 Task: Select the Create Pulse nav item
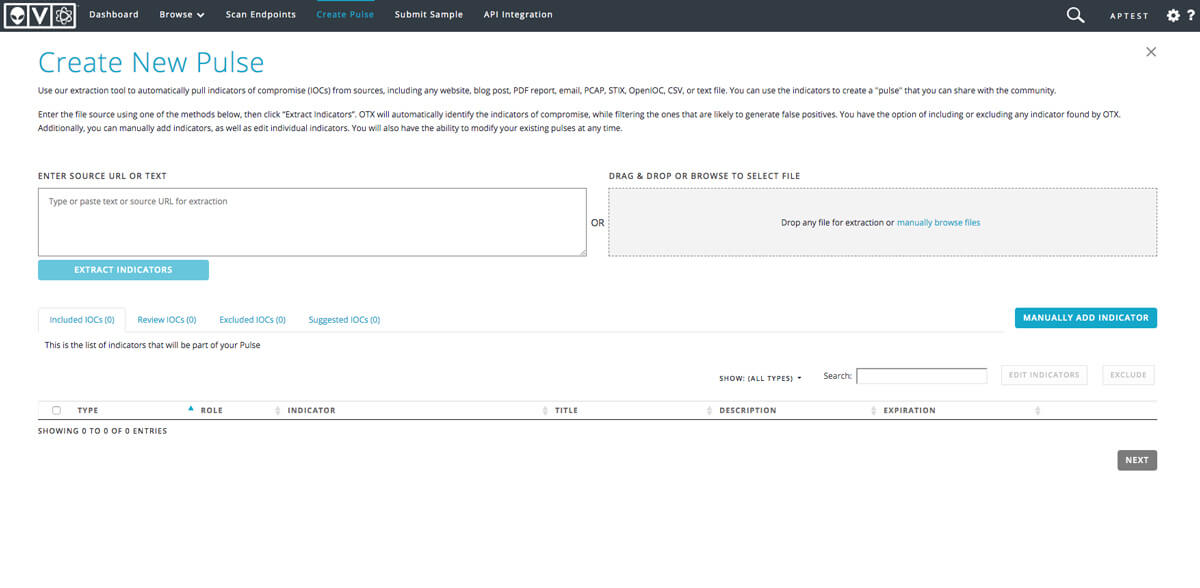click(345, 15)
